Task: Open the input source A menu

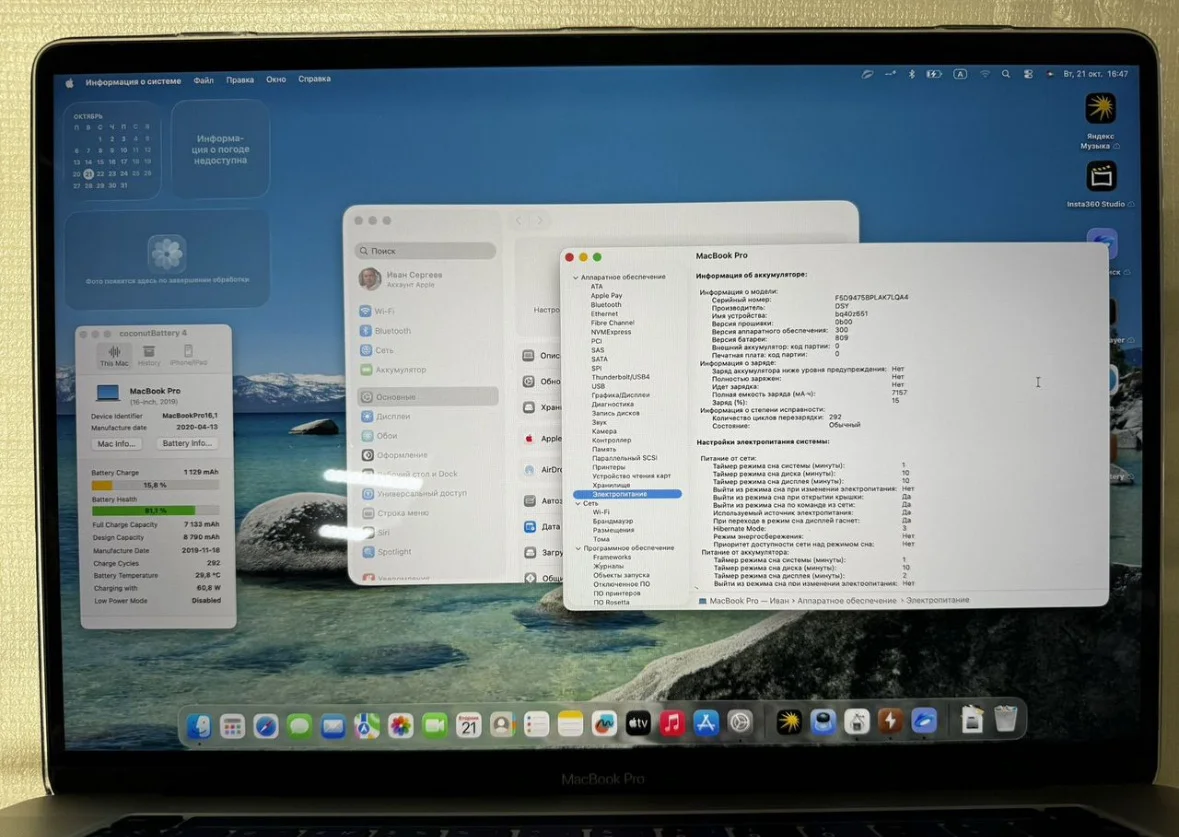Action: point(960,74)
